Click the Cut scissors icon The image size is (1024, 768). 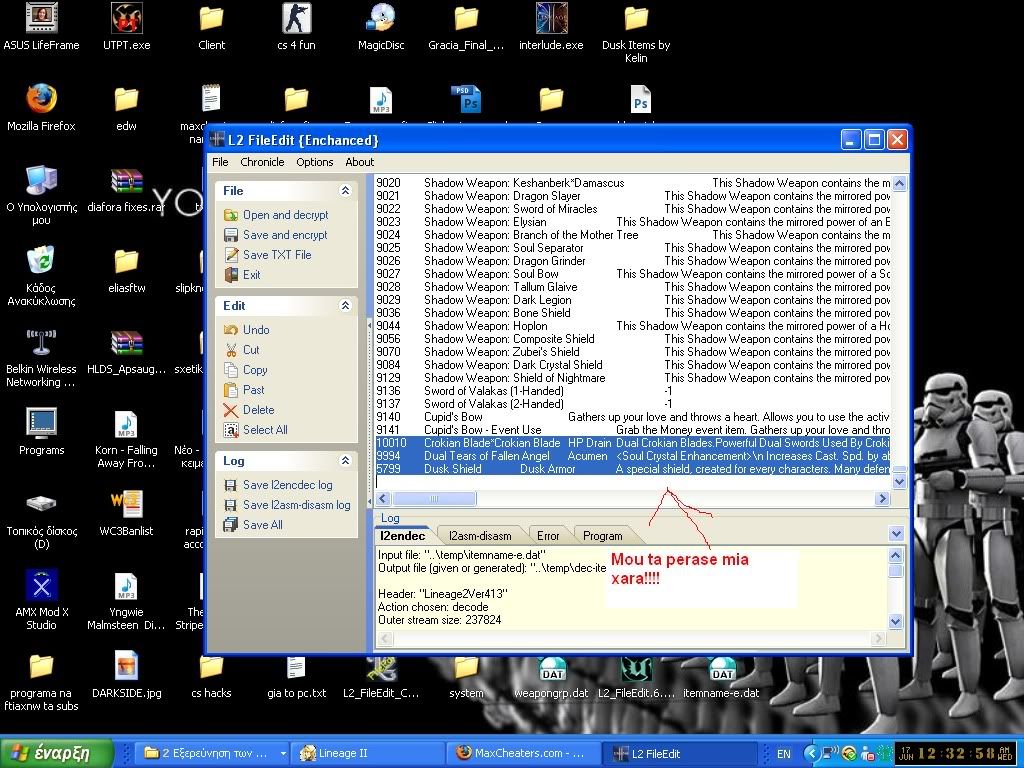click(231, 350)
